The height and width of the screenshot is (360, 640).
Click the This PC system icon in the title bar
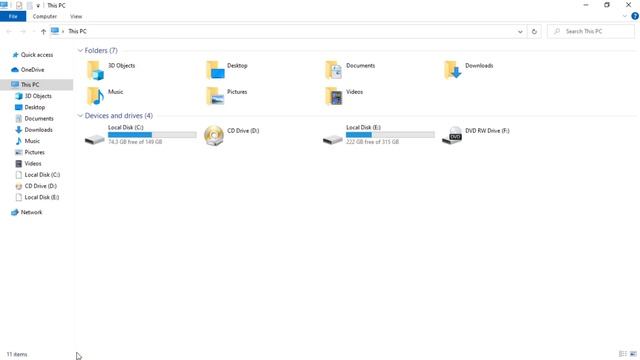click(x=4, y=5)
